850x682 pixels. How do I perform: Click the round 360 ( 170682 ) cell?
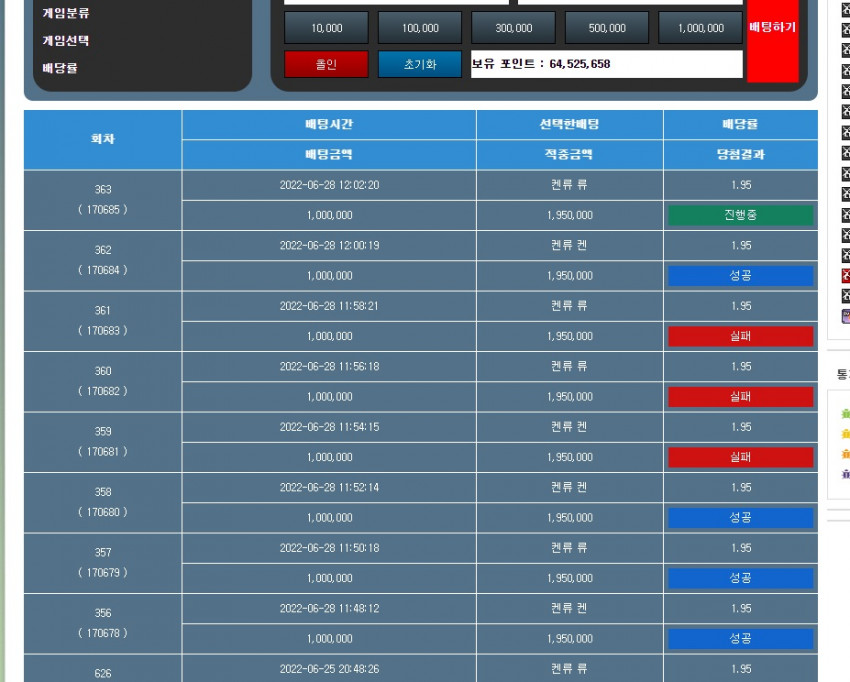click(103, 382)
